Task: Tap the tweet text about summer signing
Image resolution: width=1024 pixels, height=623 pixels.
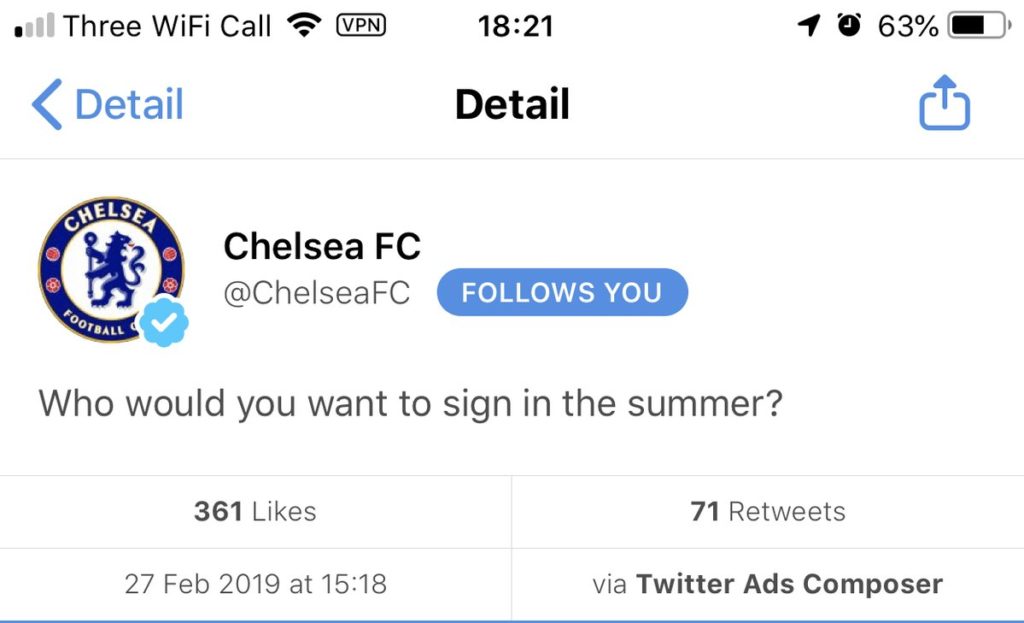Action: pos(410,404)
